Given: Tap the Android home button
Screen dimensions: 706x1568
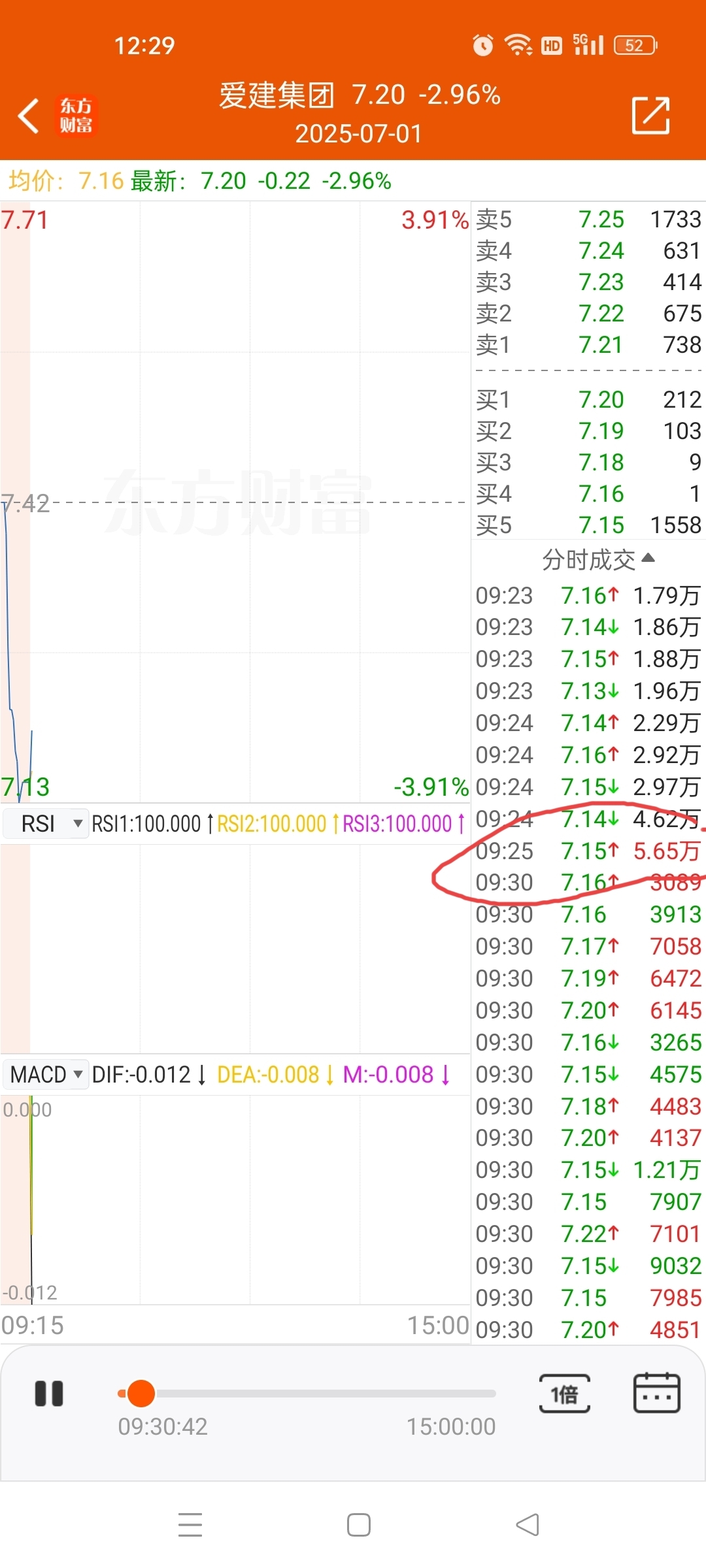Looking at the screenshot, I should click(359, 1525).
